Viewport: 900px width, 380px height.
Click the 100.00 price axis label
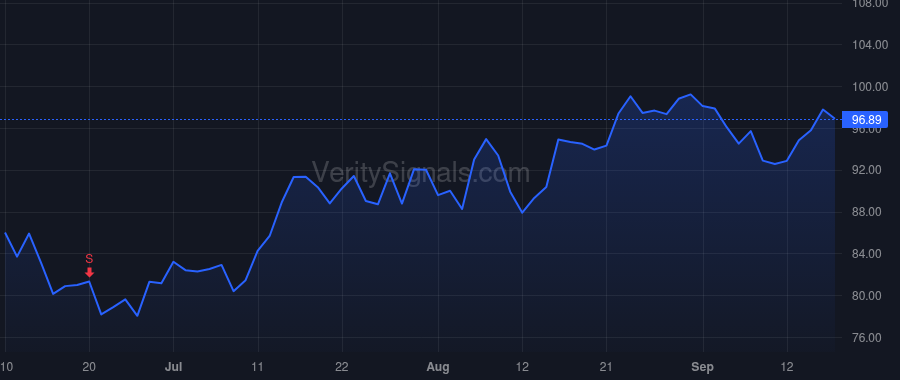(870, 87)
